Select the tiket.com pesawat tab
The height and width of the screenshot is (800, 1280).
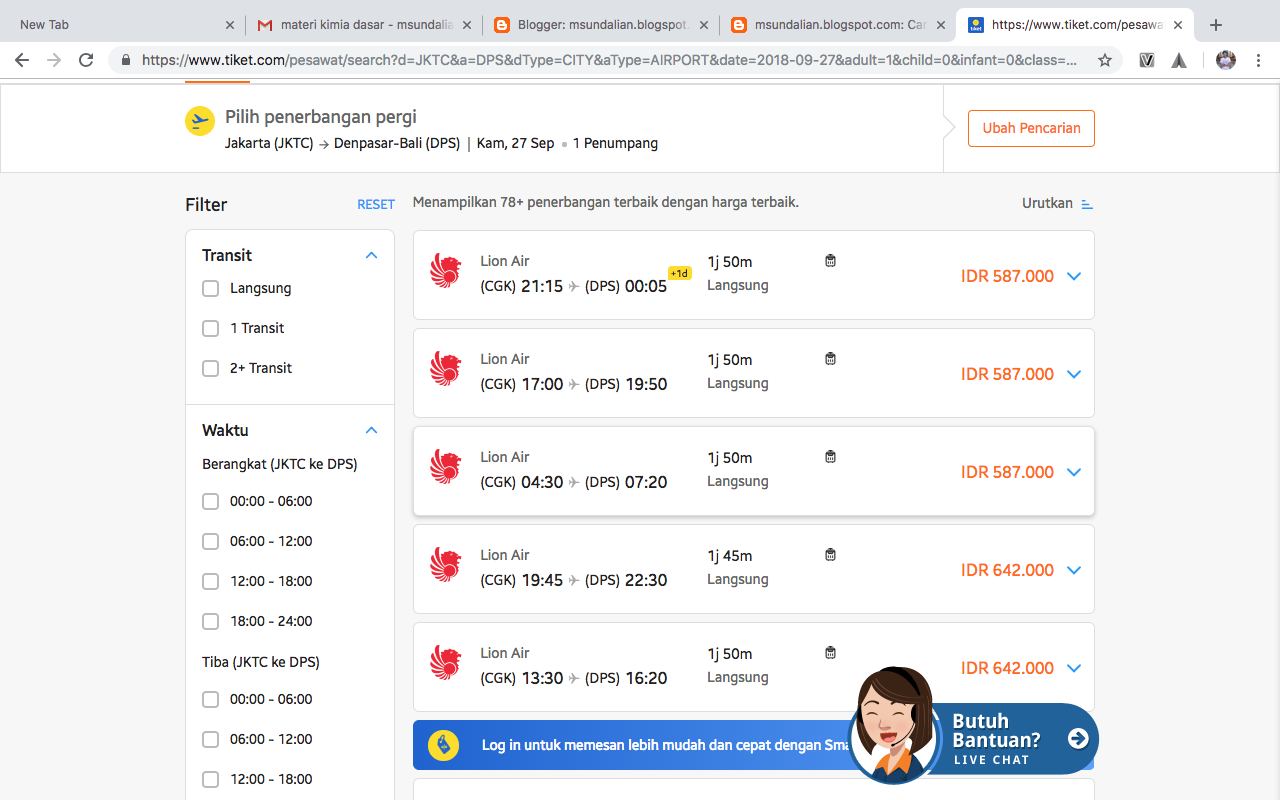[x=1075, y=25]
